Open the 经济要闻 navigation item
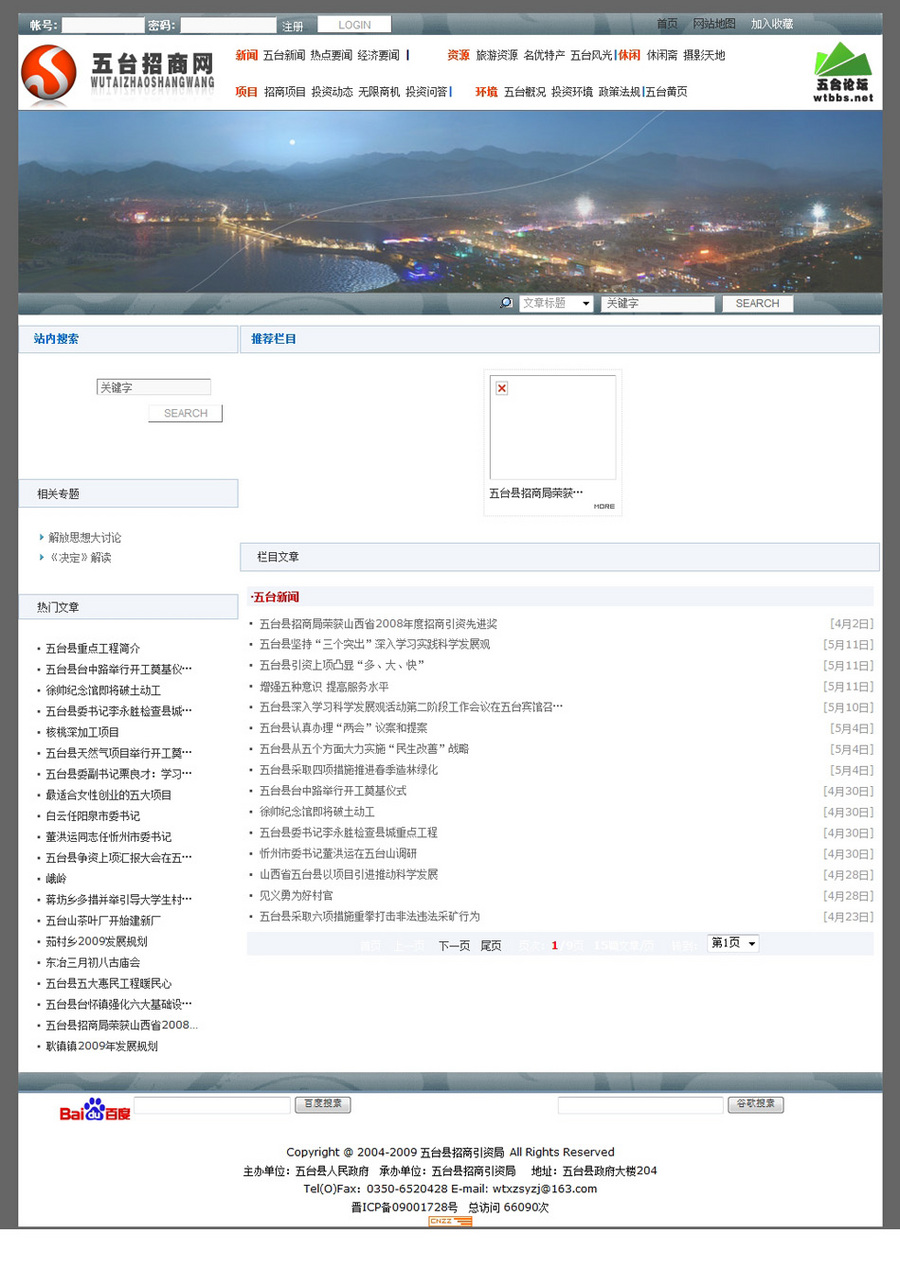This screenshot has width=900, height=1270. [x=378, y=56]
